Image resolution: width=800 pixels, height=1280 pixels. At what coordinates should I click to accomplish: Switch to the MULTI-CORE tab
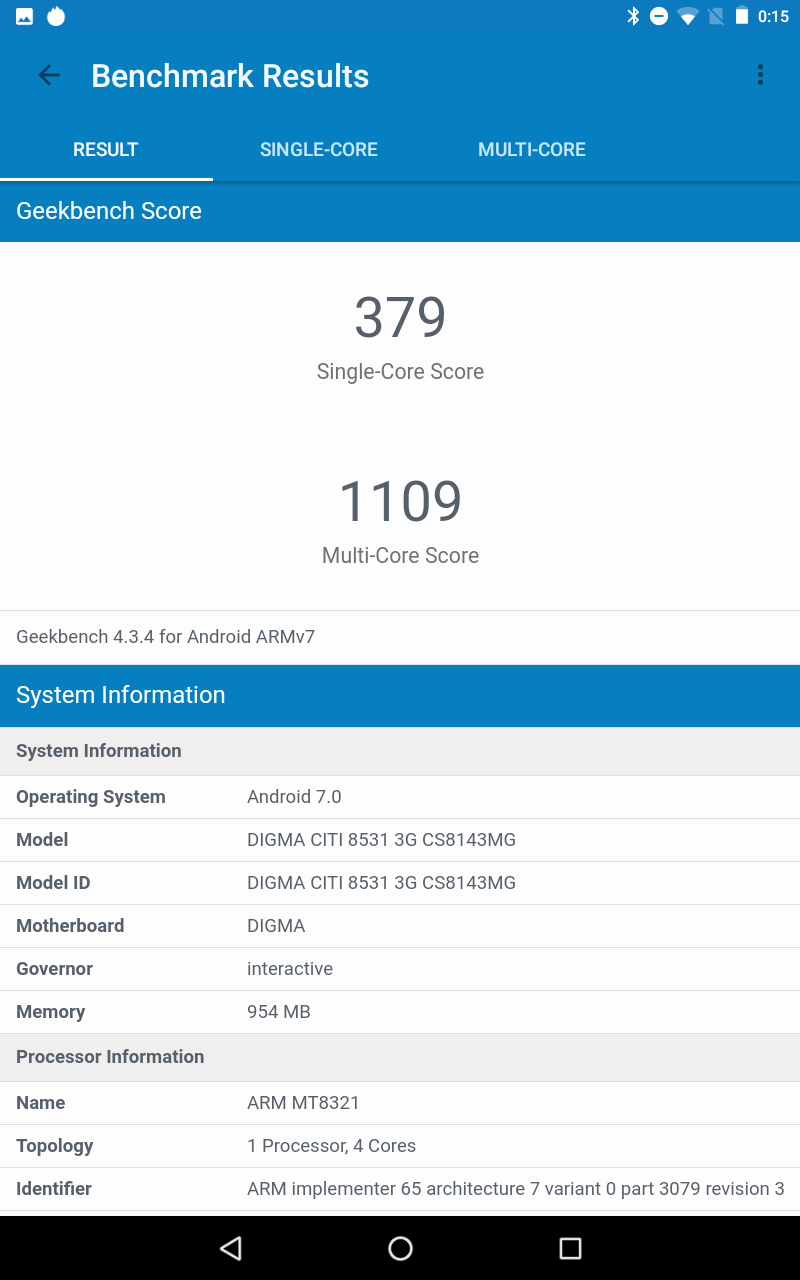coord(532,150)
